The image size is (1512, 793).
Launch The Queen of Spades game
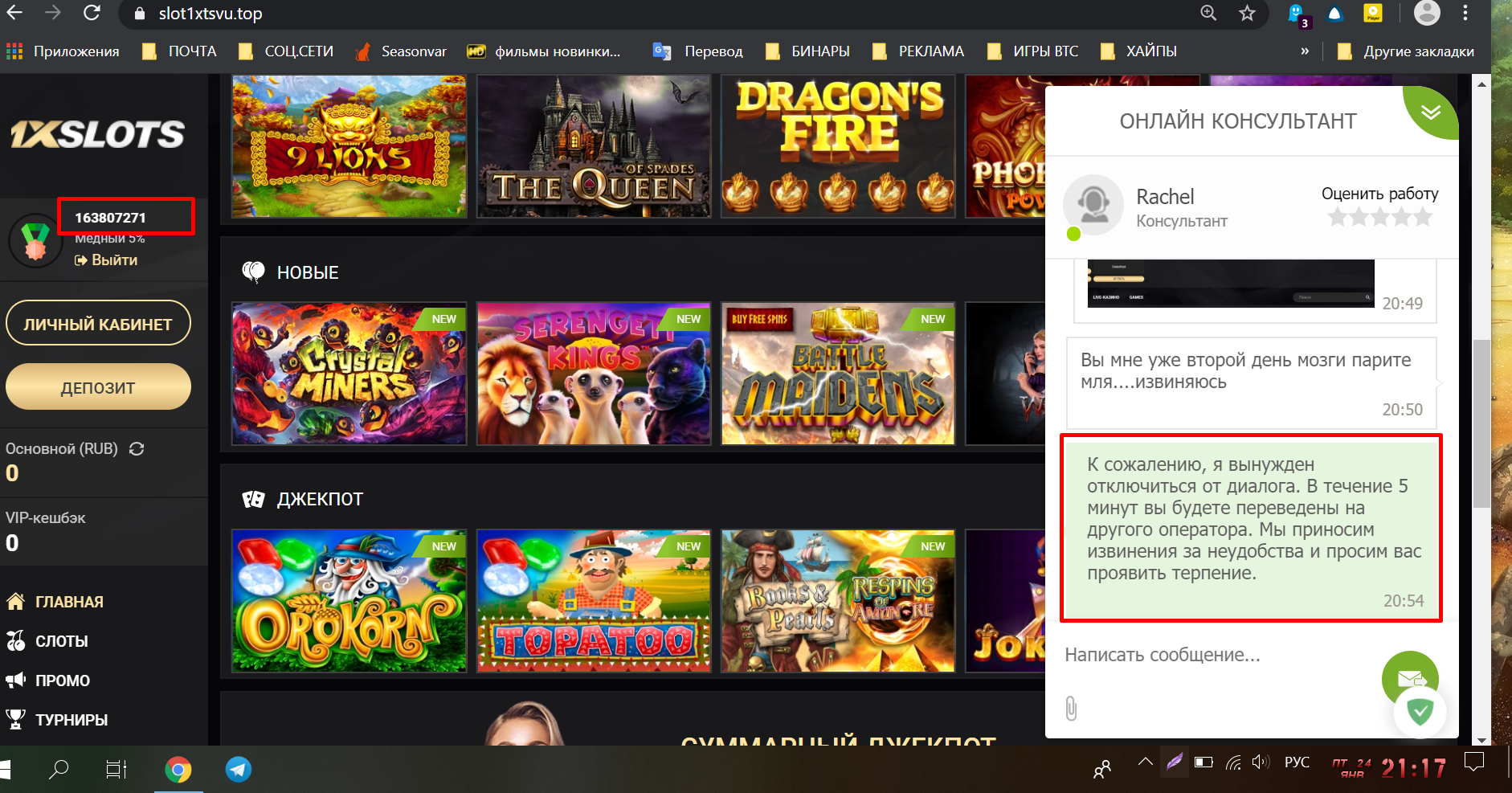coord(594,146)
